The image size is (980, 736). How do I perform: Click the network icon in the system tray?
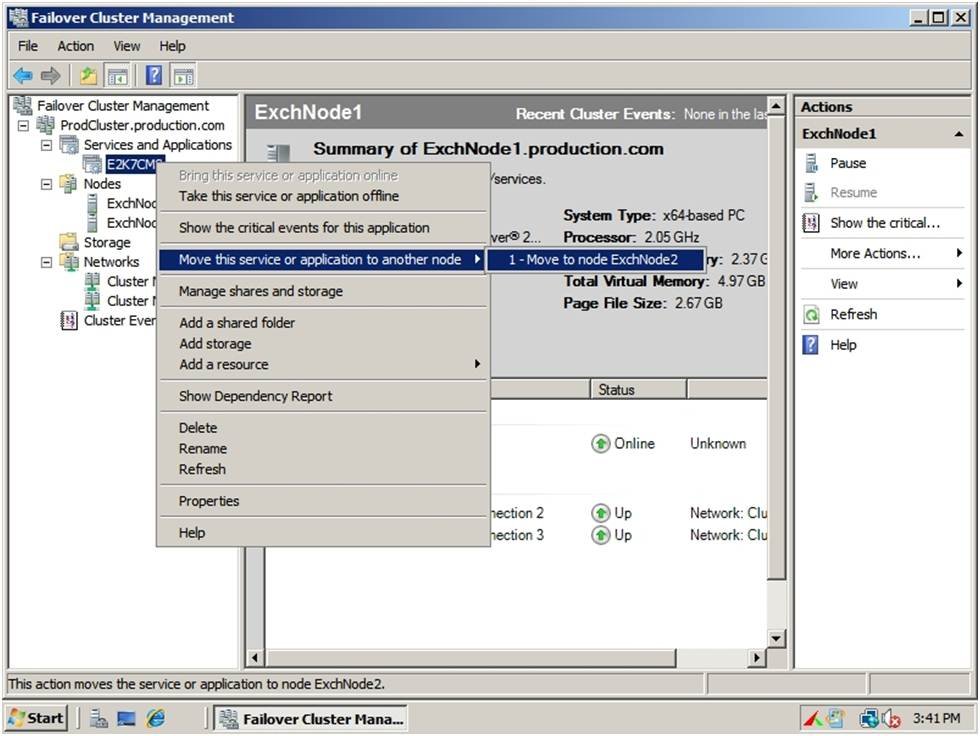tap(869, 717)
